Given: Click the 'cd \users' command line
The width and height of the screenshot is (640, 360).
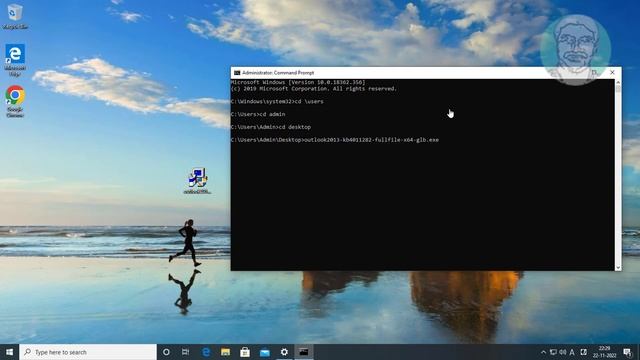Looking at the screenshot, I should 277,101.
